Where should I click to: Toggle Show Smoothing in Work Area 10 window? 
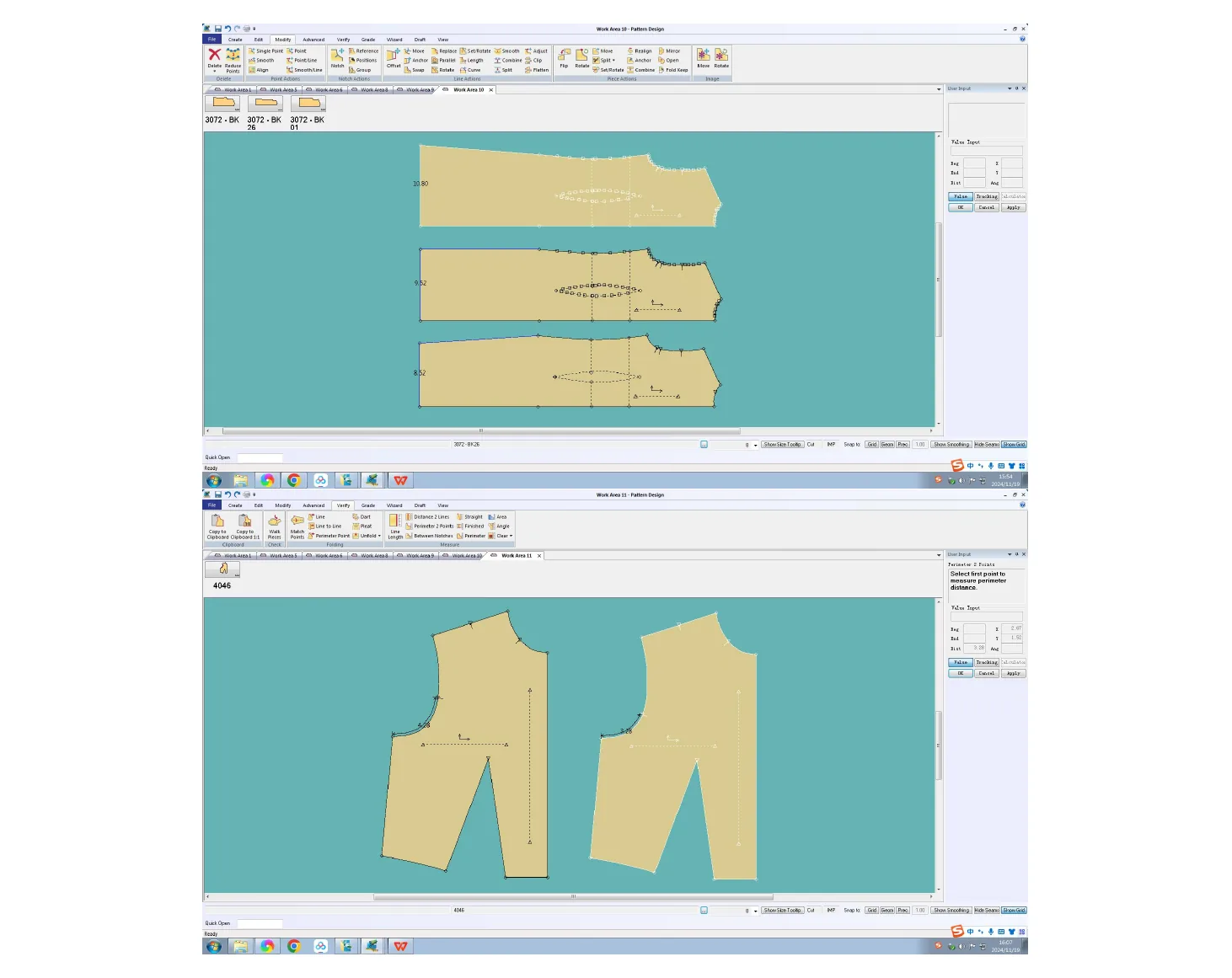(951, 445)
